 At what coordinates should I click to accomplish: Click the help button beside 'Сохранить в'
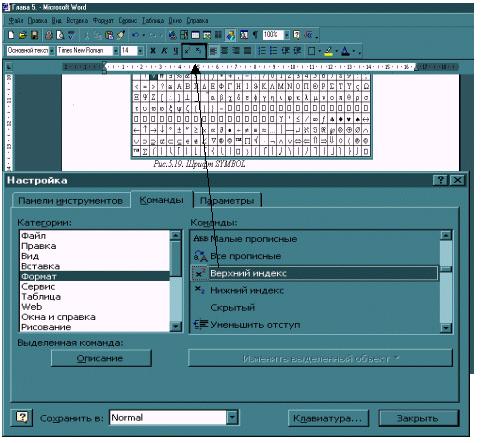coord(22,417)
